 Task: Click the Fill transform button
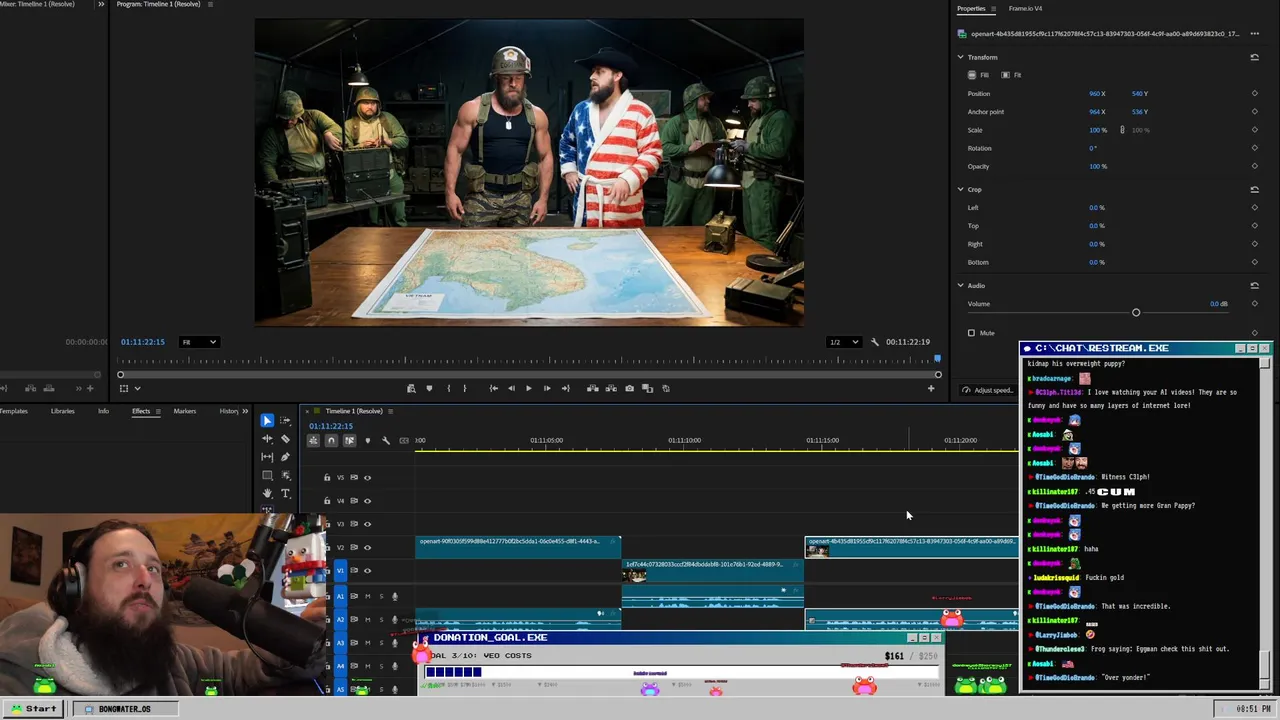(x=978, y=75)
